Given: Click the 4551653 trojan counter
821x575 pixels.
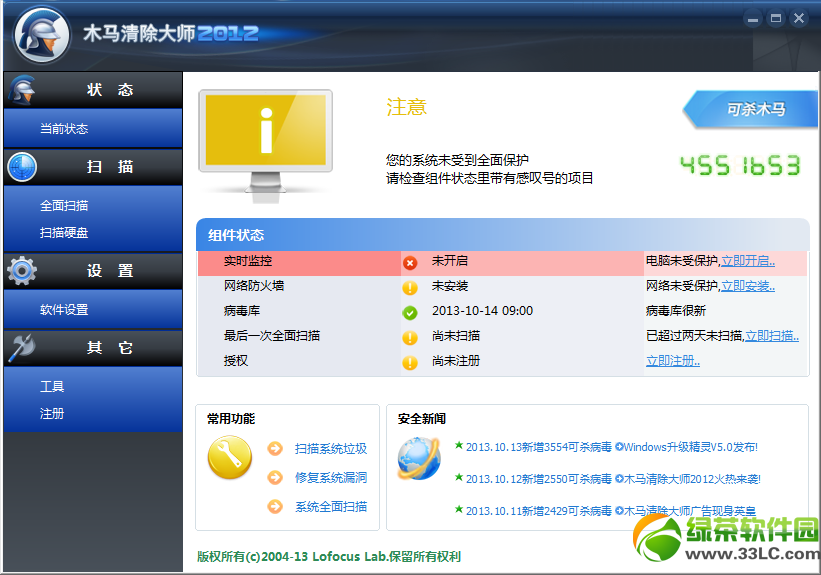Looking at the screenshot, I should coord(740,165).
